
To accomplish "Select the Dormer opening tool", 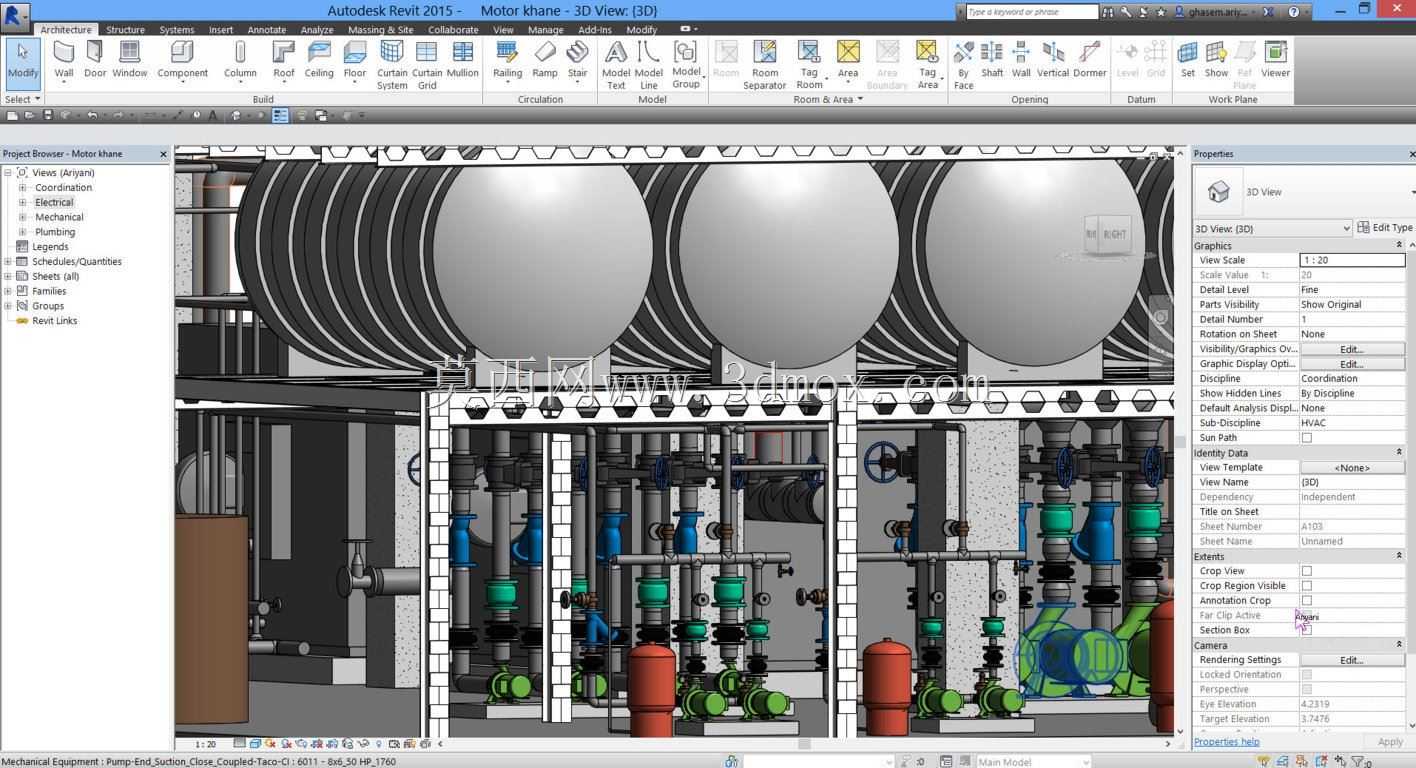I will pos(1090,60).
